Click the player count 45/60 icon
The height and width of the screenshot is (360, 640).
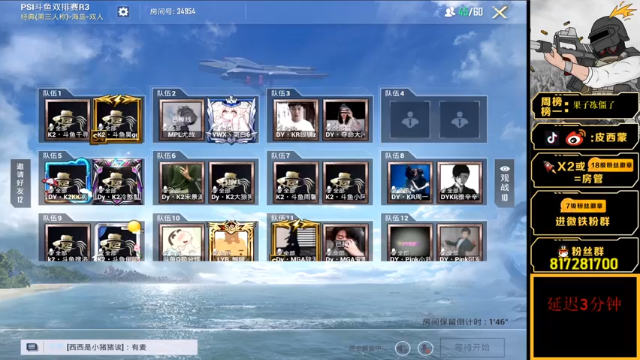449,12
